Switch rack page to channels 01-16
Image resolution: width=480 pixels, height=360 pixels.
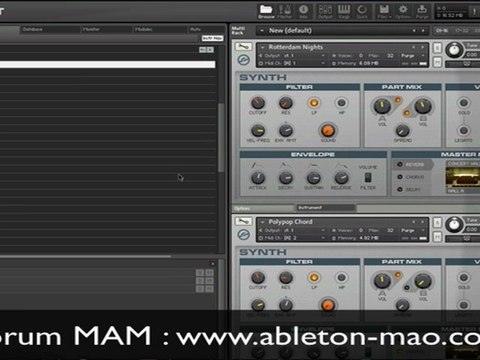[x=442, y=31]
